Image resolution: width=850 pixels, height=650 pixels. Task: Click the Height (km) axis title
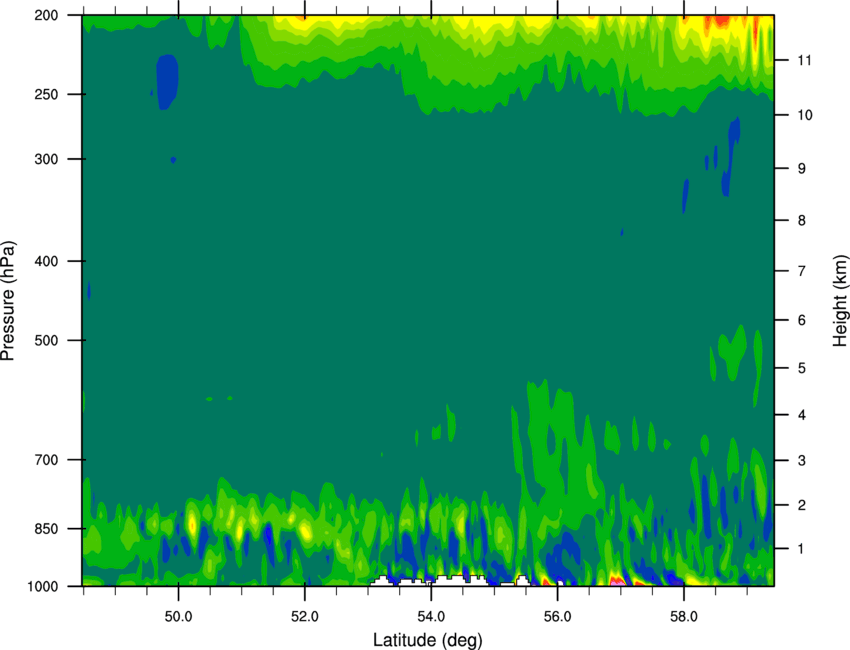(840, 301)
